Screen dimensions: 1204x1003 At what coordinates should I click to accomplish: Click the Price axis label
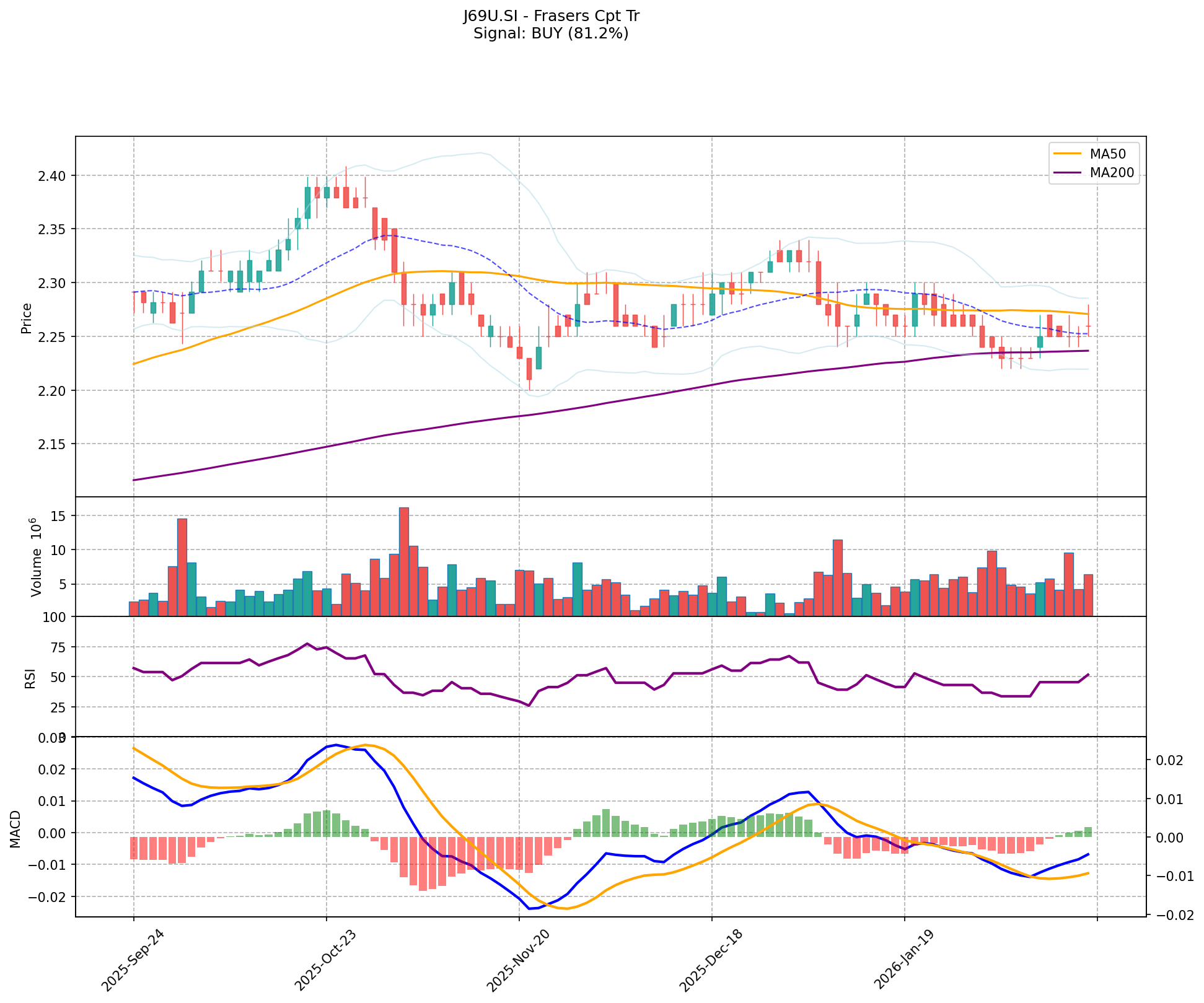26,318
